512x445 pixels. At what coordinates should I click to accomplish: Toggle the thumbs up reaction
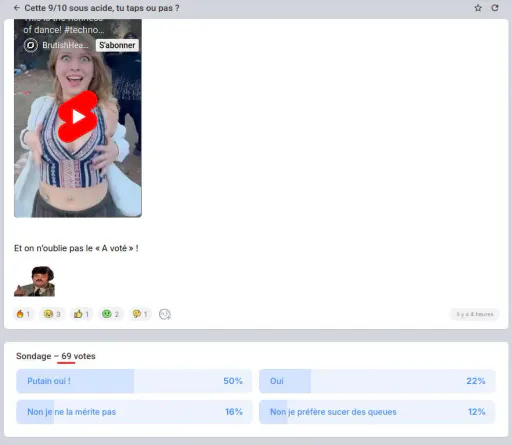81,314
